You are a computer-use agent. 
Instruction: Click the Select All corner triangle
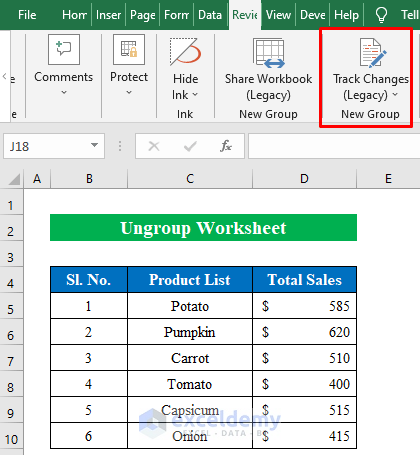pyautogui.click(x=14, y=179)
